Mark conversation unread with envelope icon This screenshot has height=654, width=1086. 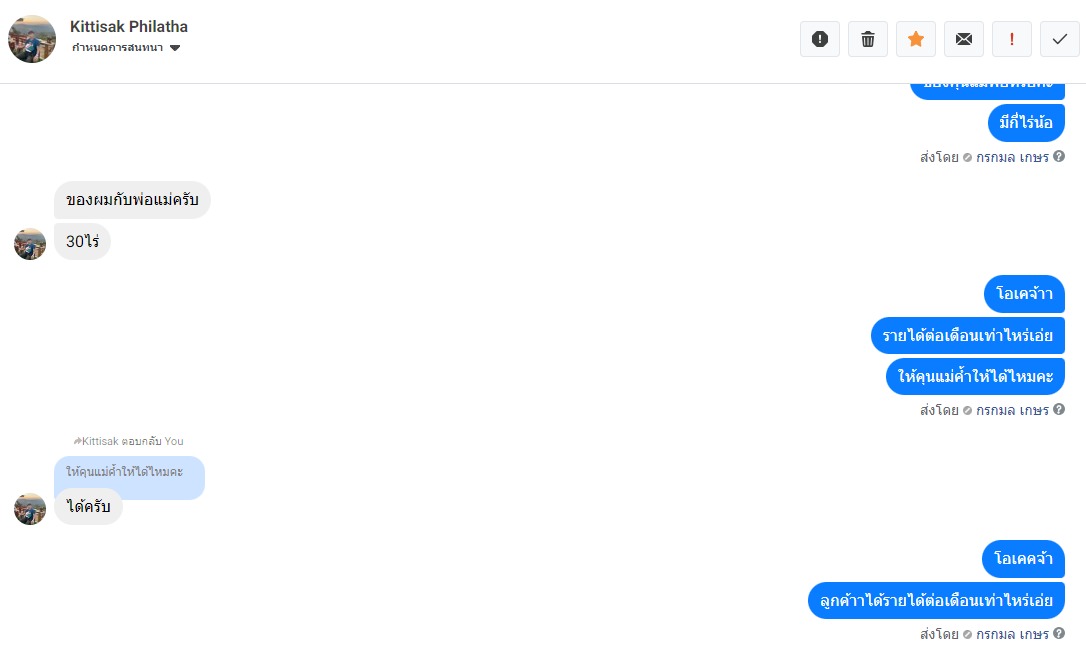click(964, 39)
